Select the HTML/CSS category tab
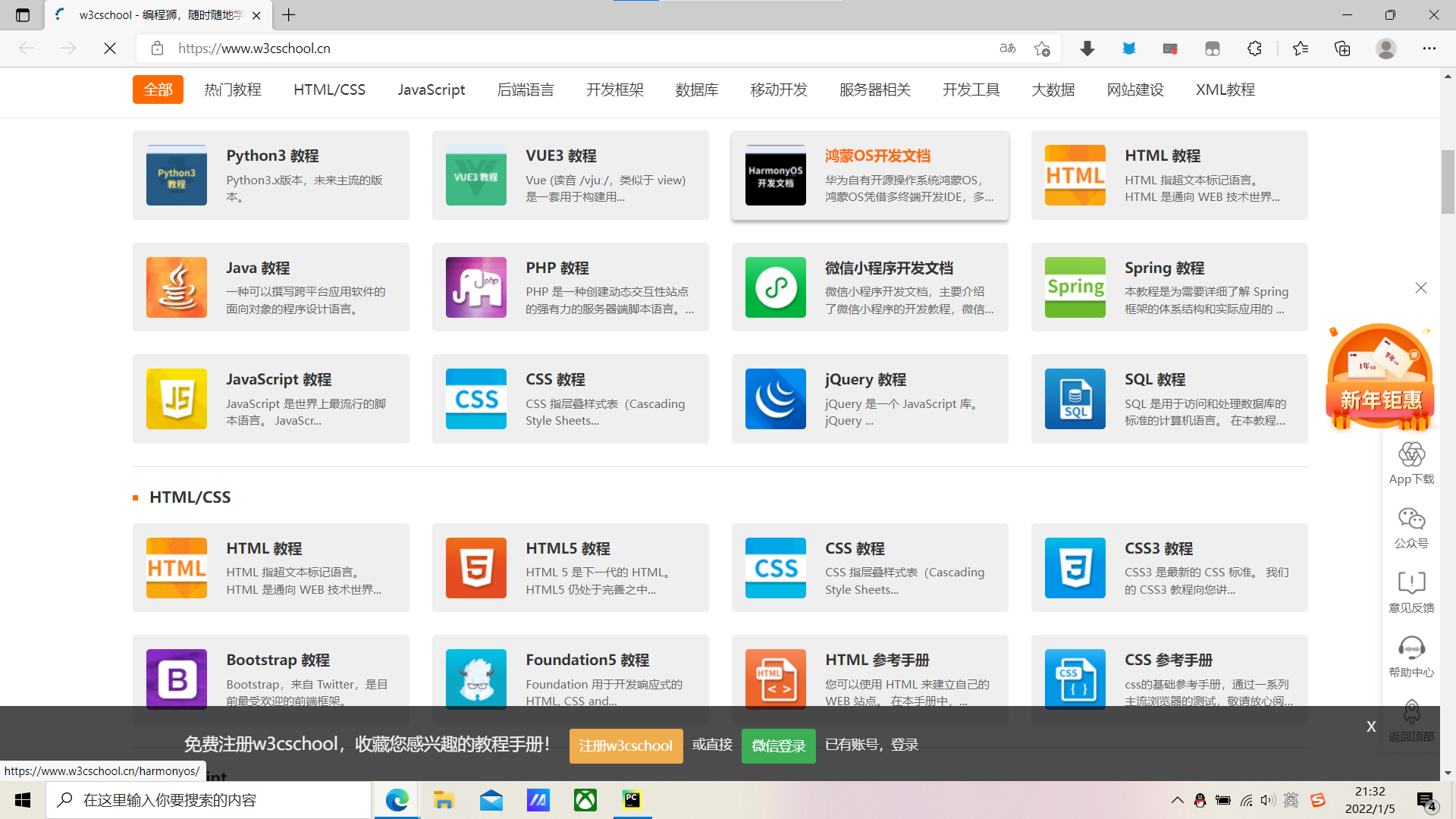Screen dimensions: 1456x819 point(329,89)
